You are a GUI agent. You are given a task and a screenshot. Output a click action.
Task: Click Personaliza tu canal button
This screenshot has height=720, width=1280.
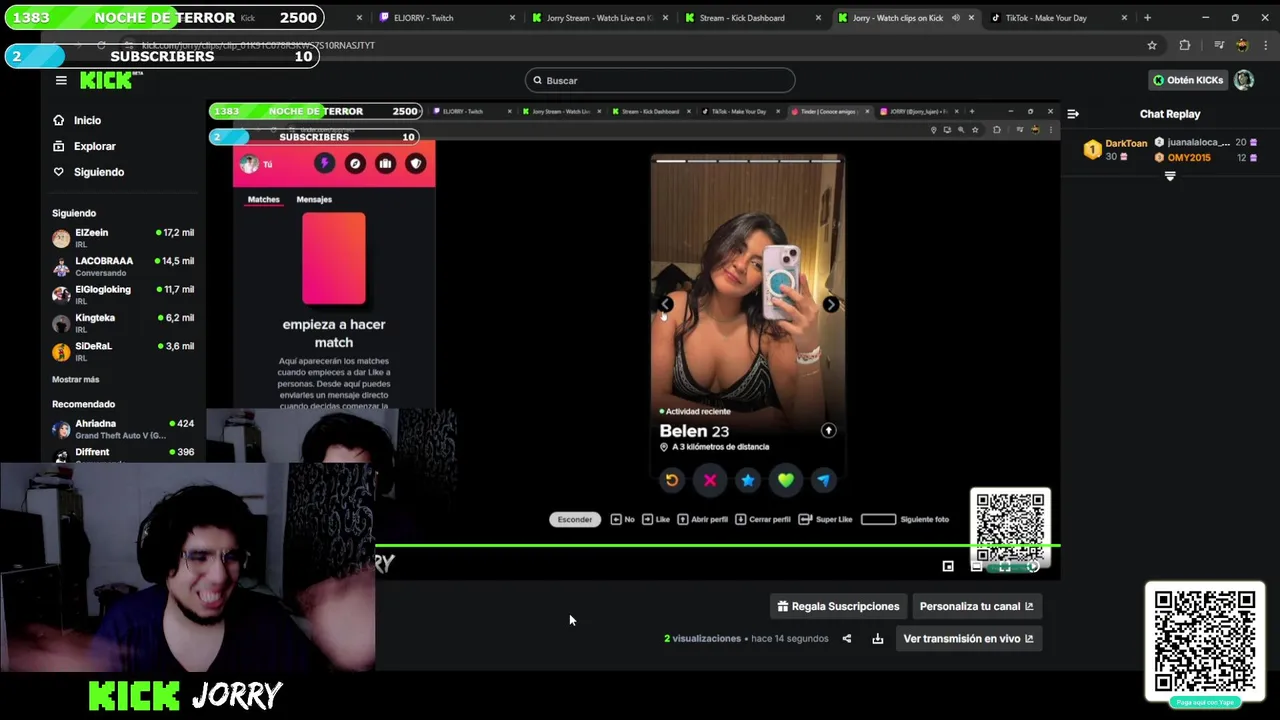click(976, 606)
